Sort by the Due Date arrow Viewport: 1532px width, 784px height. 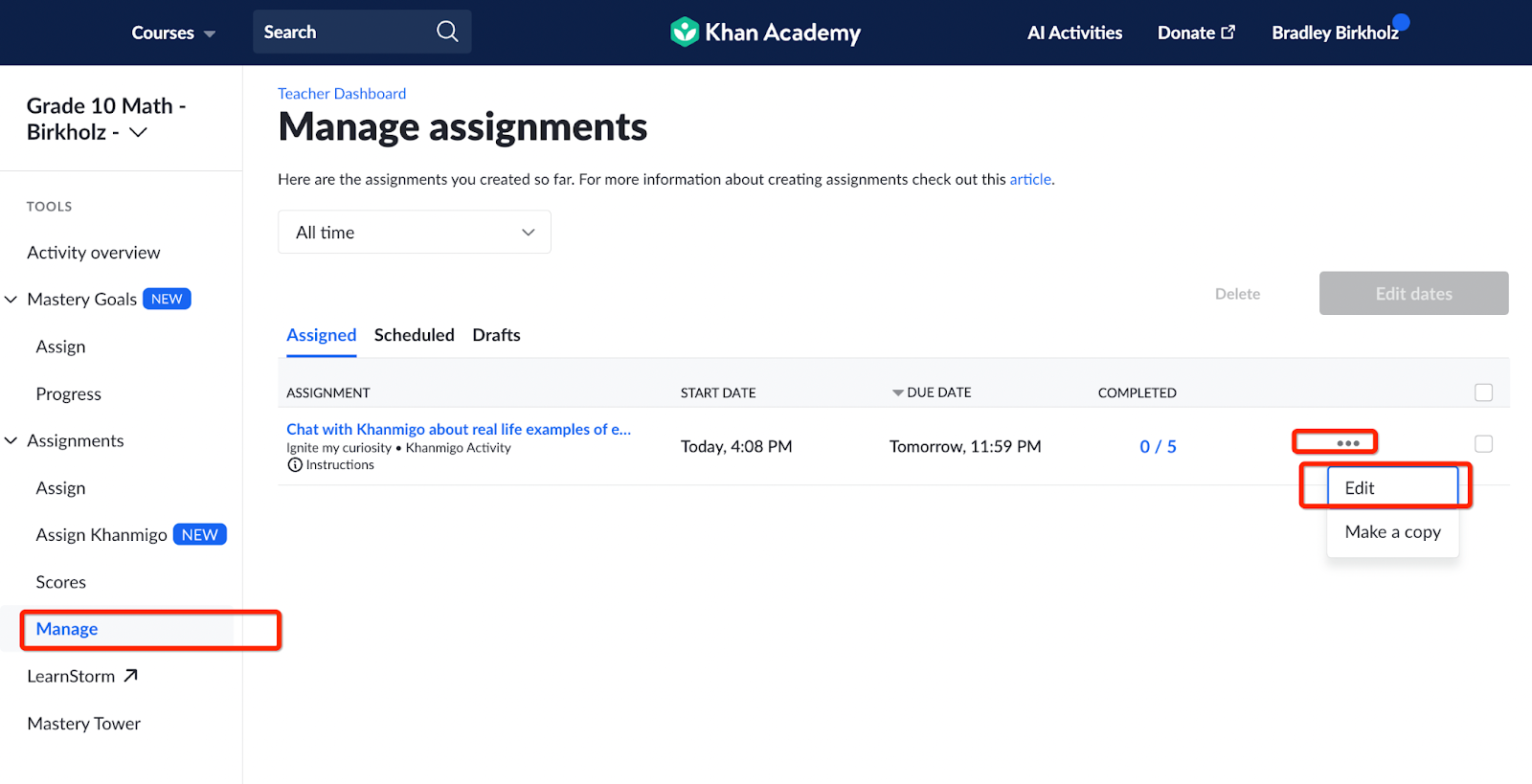(897, 392)
